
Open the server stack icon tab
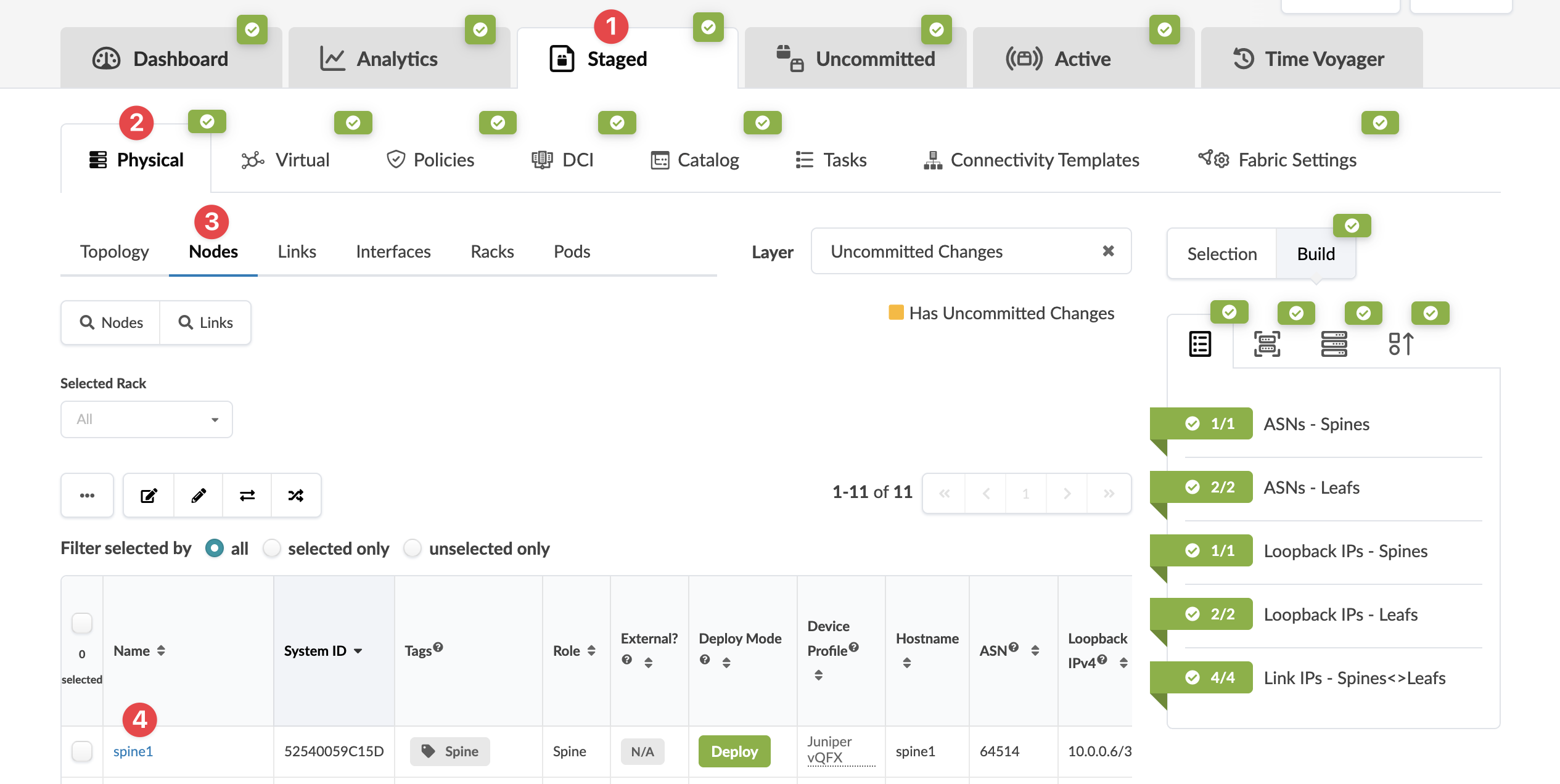(x=1334, y=344)
